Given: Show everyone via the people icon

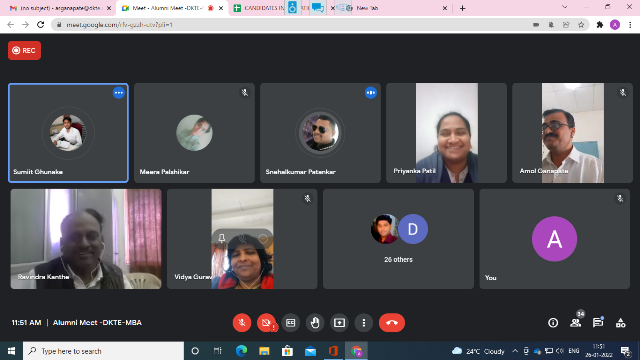Looking at the screenshot, I should pos(576,323).
